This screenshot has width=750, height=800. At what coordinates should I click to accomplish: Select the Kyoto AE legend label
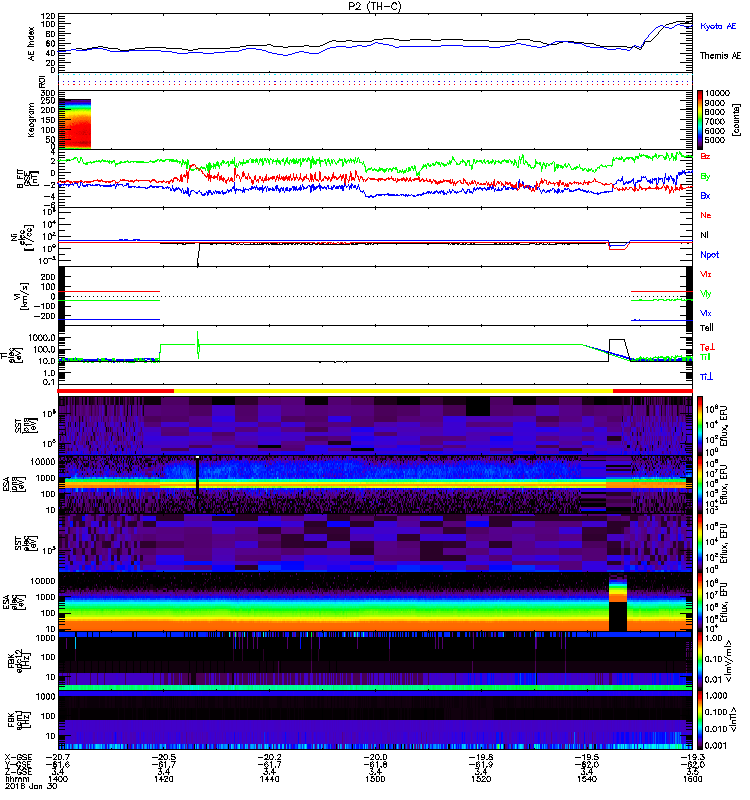[x=718, y=27]
